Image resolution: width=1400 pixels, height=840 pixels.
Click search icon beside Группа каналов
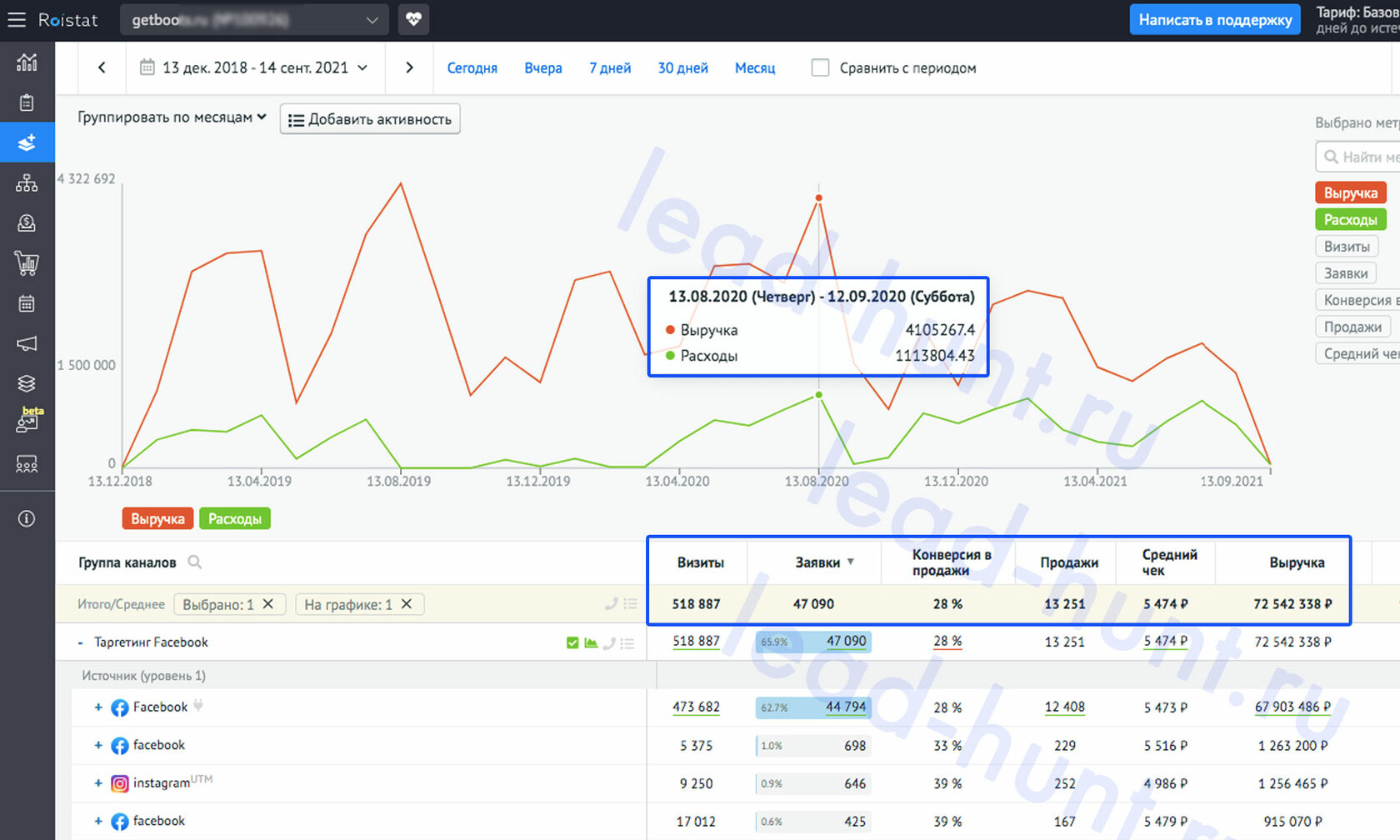[x=195, y=562]
